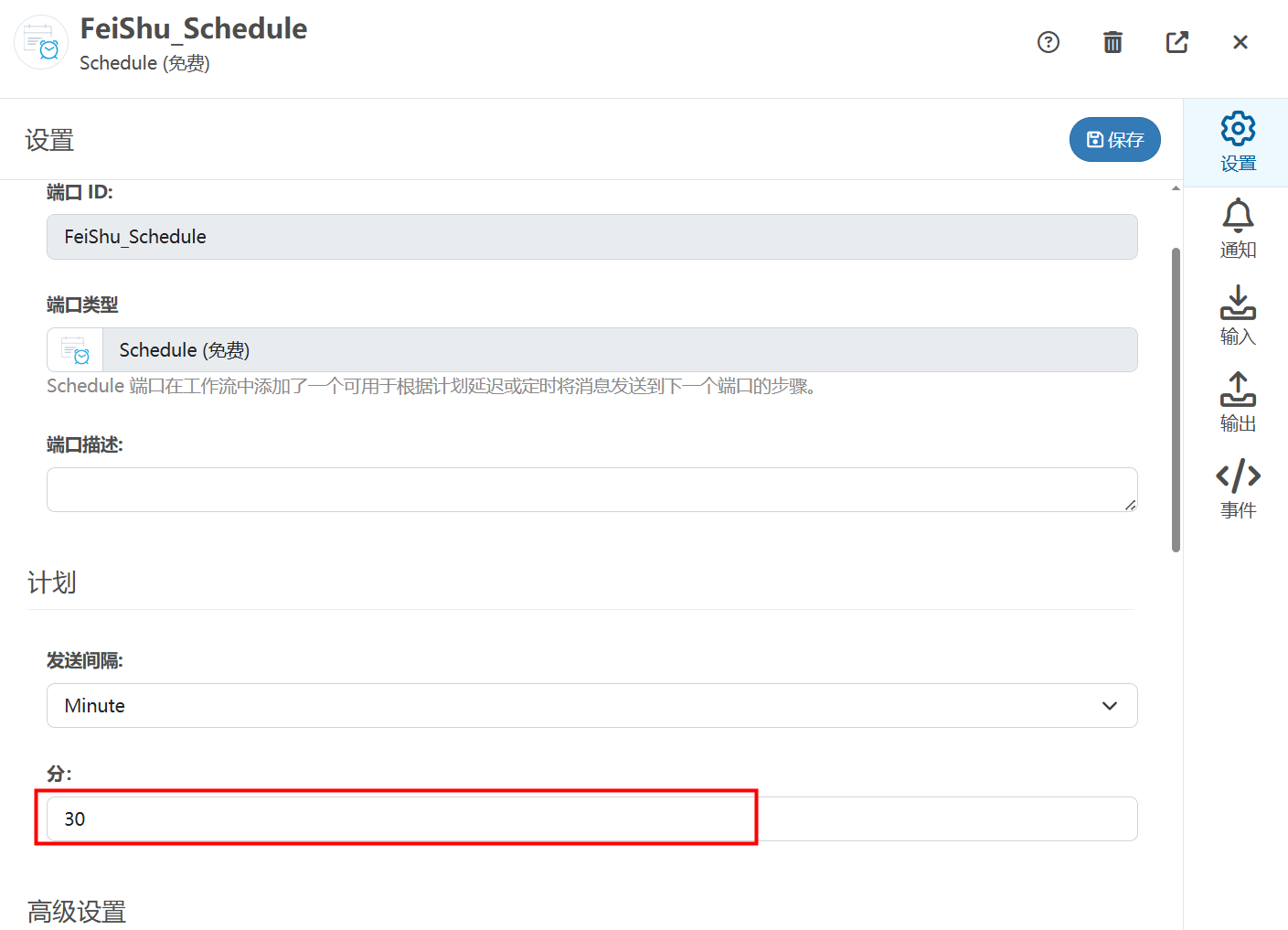Click the scroll up arrow
Image resolution: width=1288 pixels, height=930 pixels.
coord(1176,188)
